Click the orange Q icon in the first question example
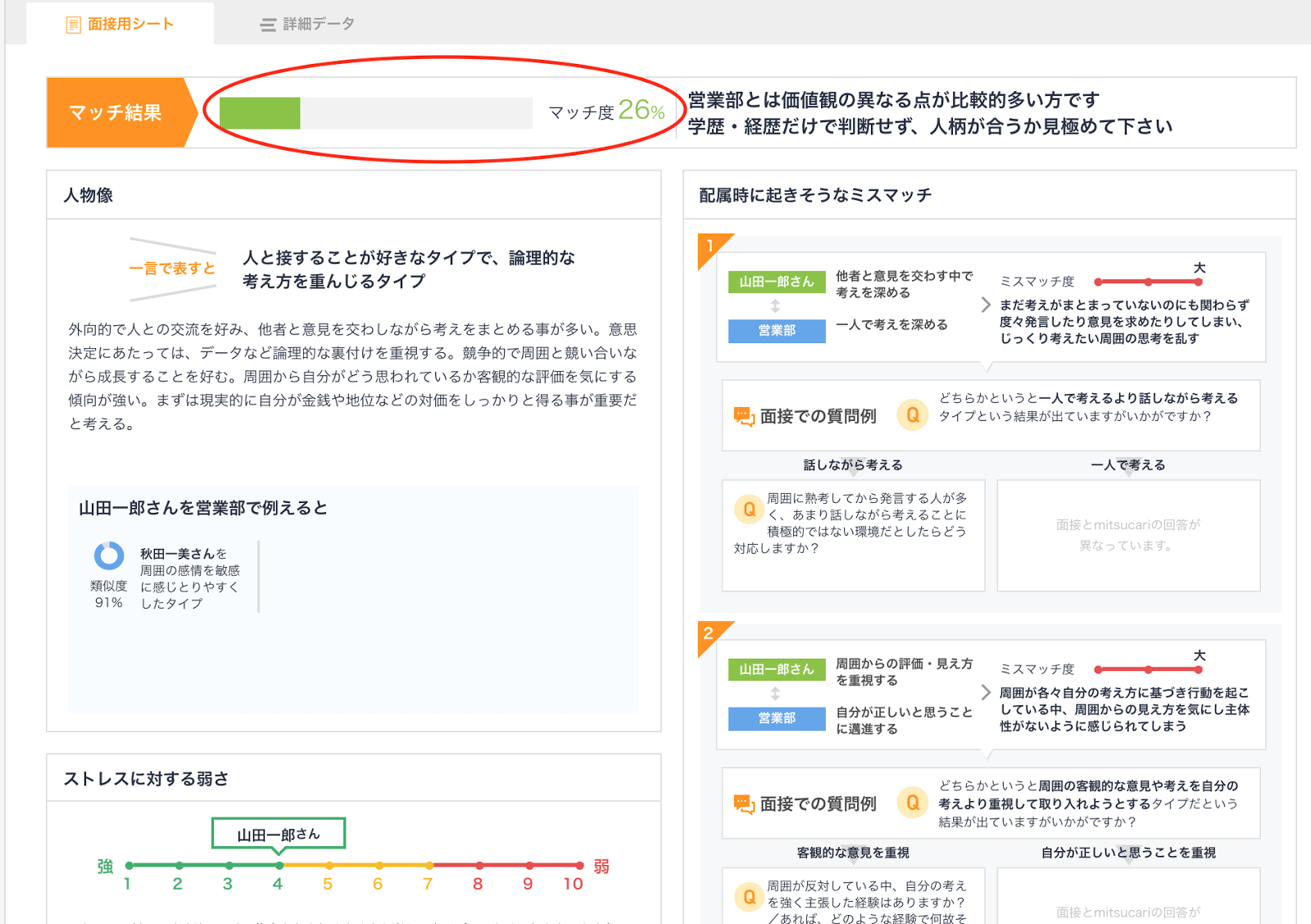1311x924 pixels. 913,415
